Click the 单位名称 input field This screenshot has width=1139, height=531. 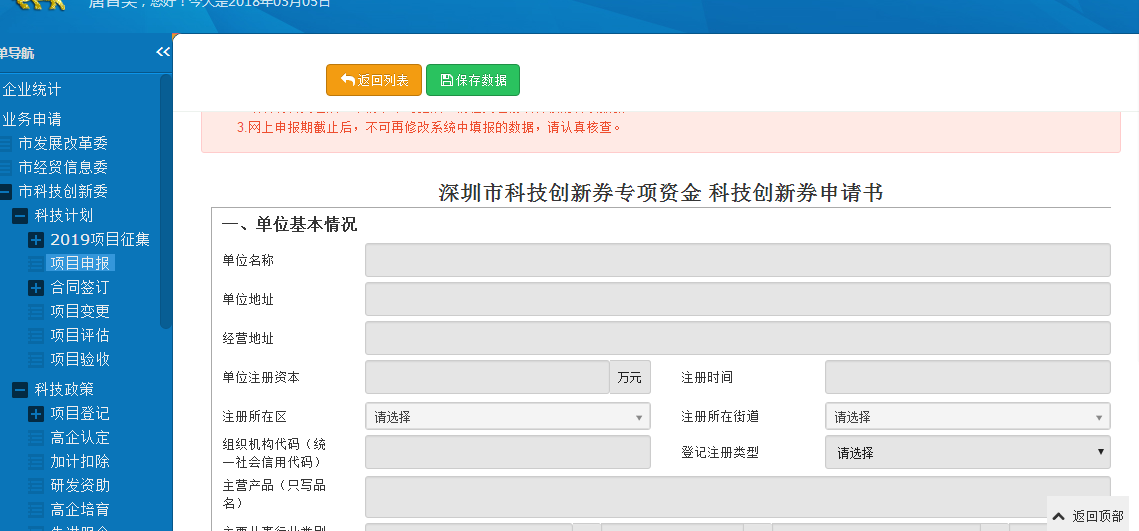pos(737,260)
